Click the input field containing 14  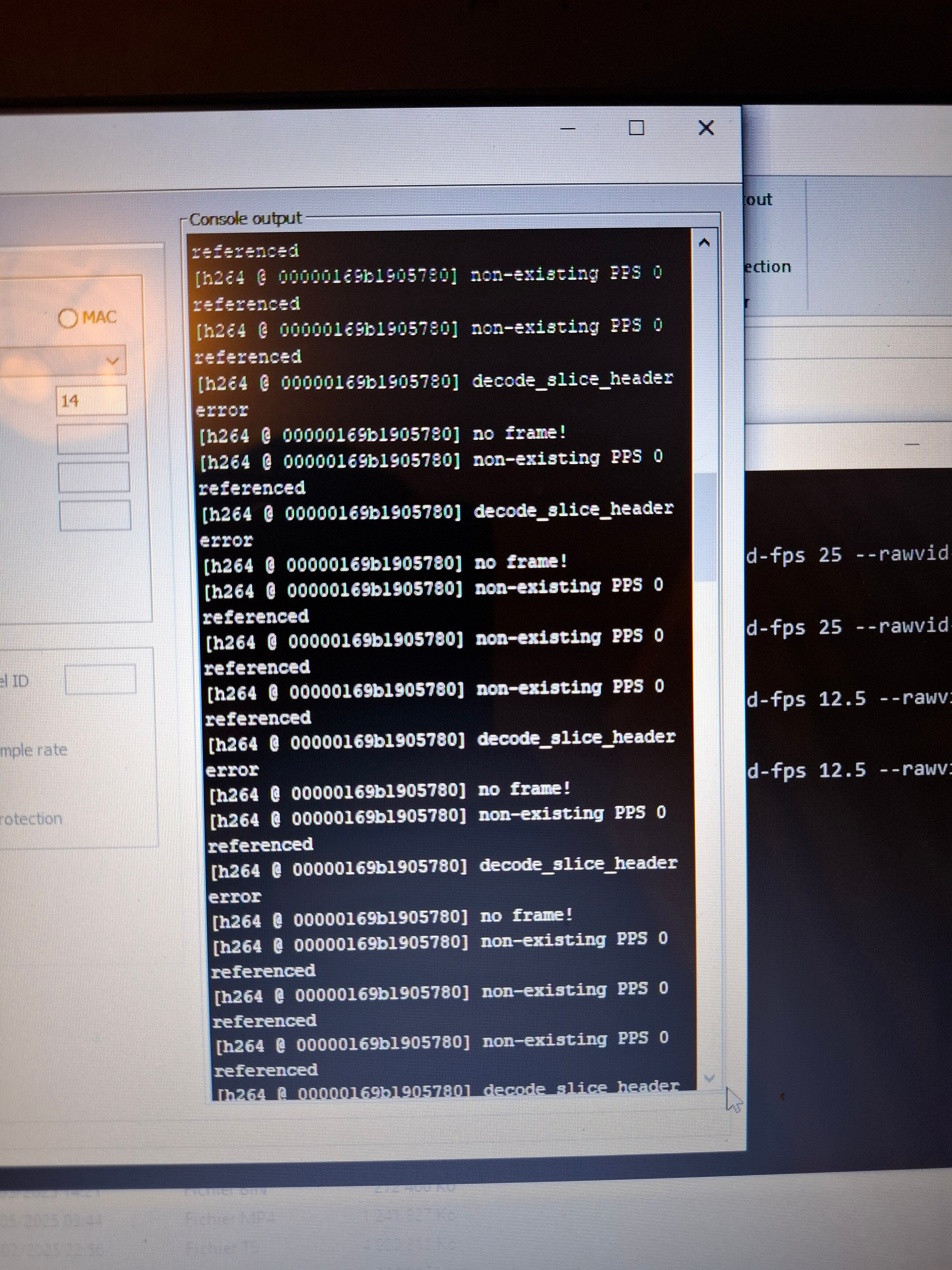point(92,400)
